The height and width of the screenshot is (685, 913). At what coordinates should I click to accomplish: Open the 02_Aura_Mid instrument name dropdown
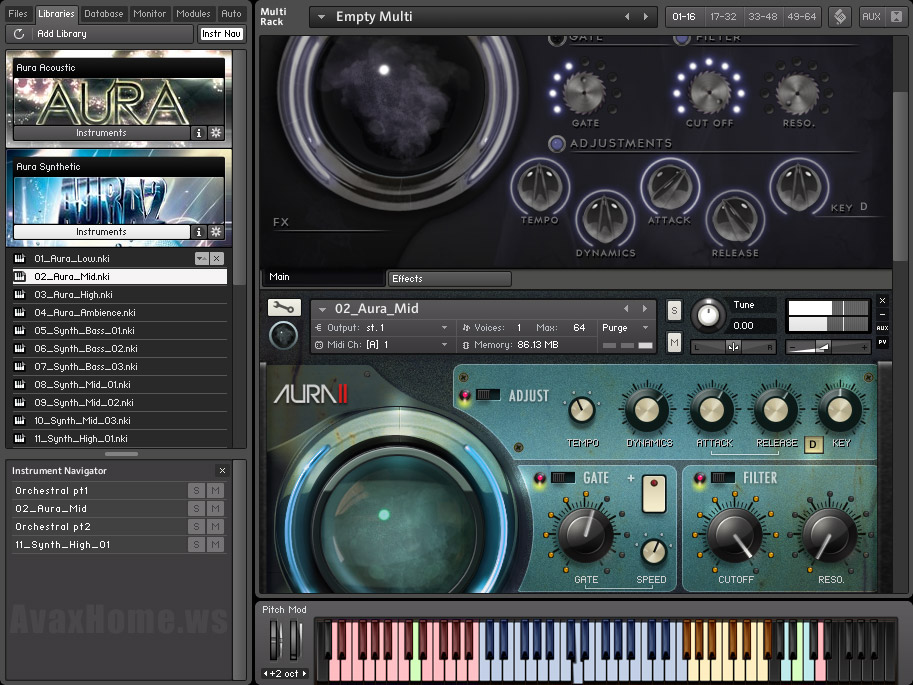click(x=322, y=309)
